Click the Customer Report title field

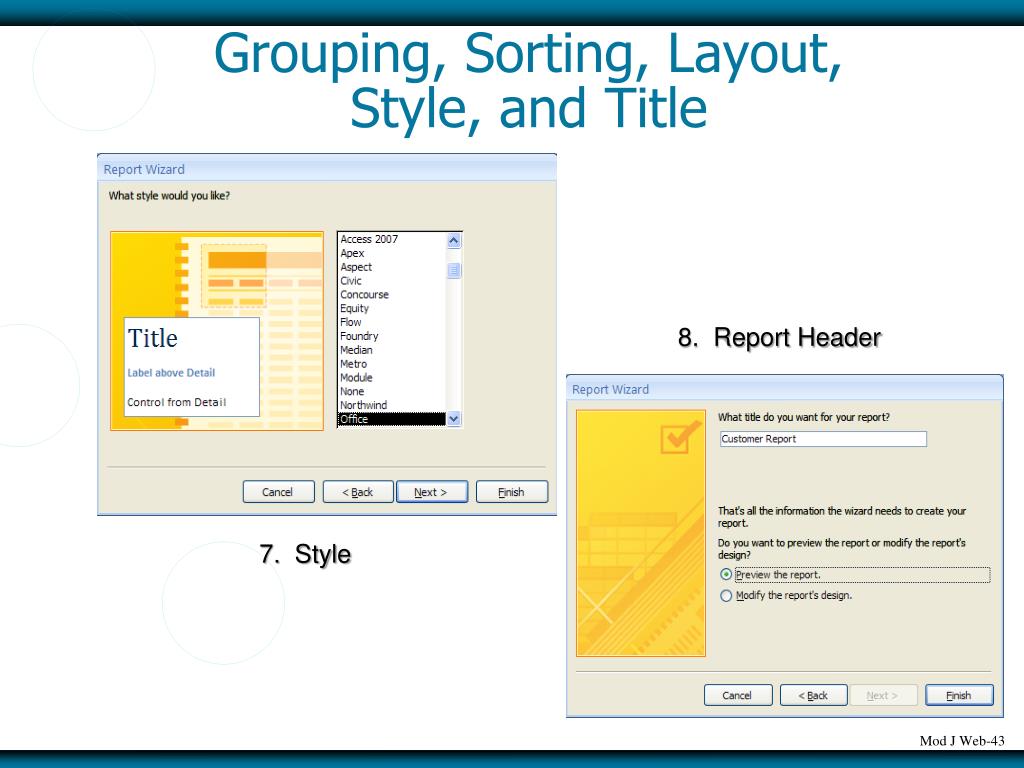[x=823, y=439]
